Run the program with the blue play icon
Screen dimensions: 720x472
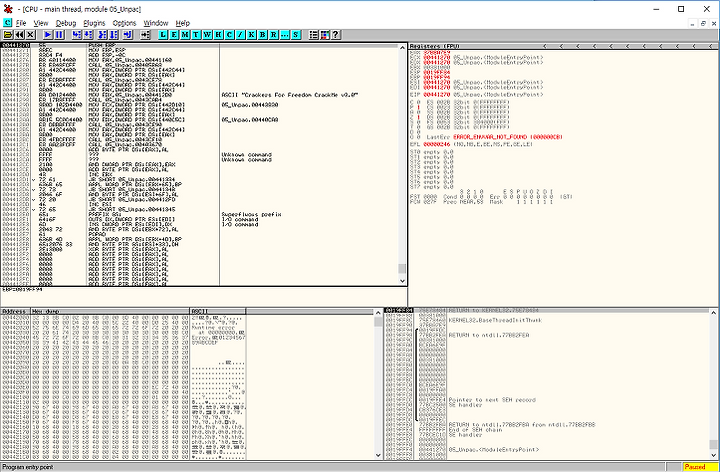(48, 34)
